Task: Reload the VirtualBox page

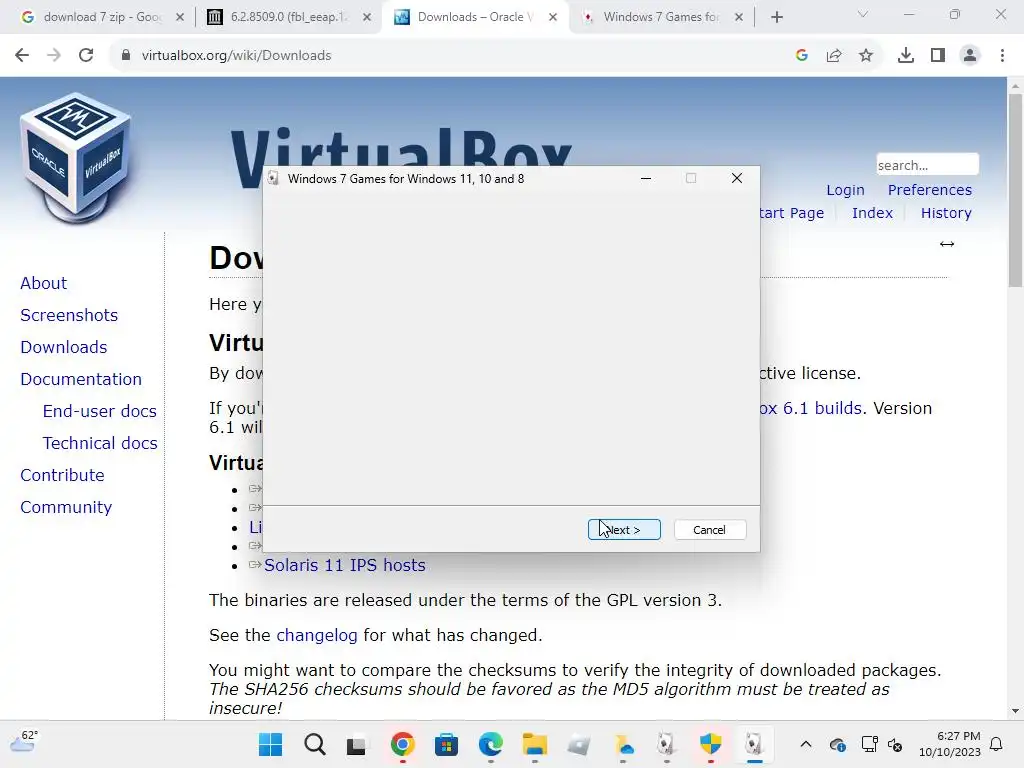Action: [86, 56]
